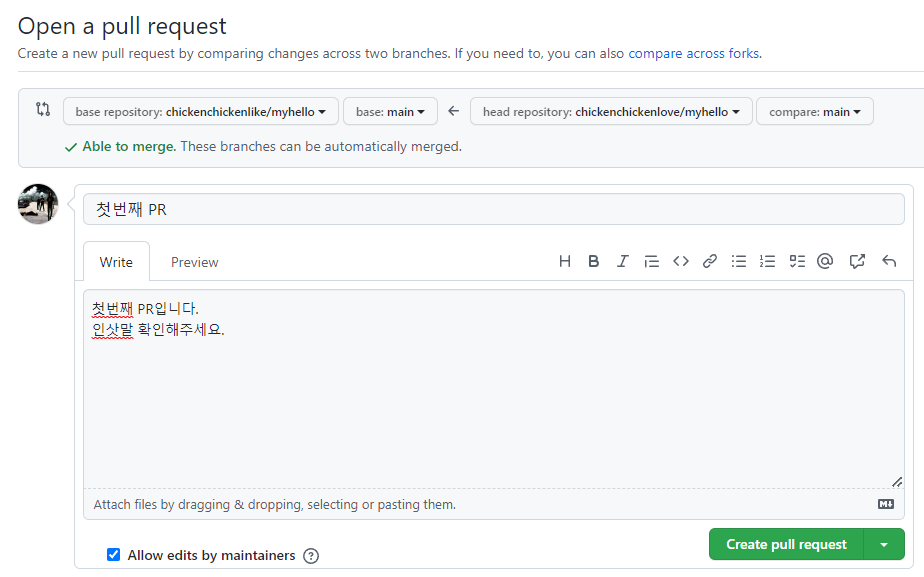The height and width of the screenshot is (577, 924).
Task: Click into the description text area
Action: (494, 389)
